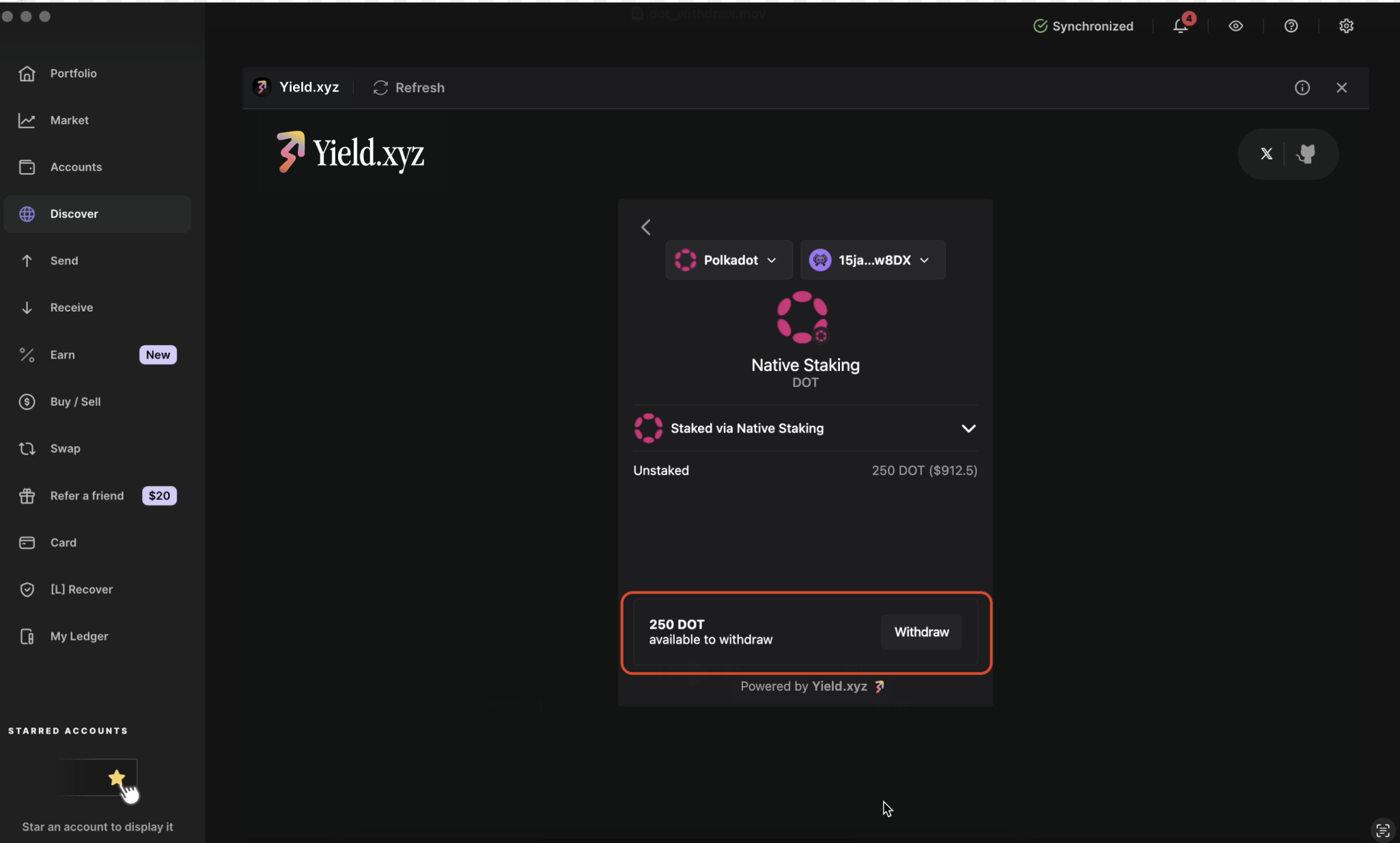Expand Staked via Native Staking section
The image size is (1400, 843).
tap(968, 428)
